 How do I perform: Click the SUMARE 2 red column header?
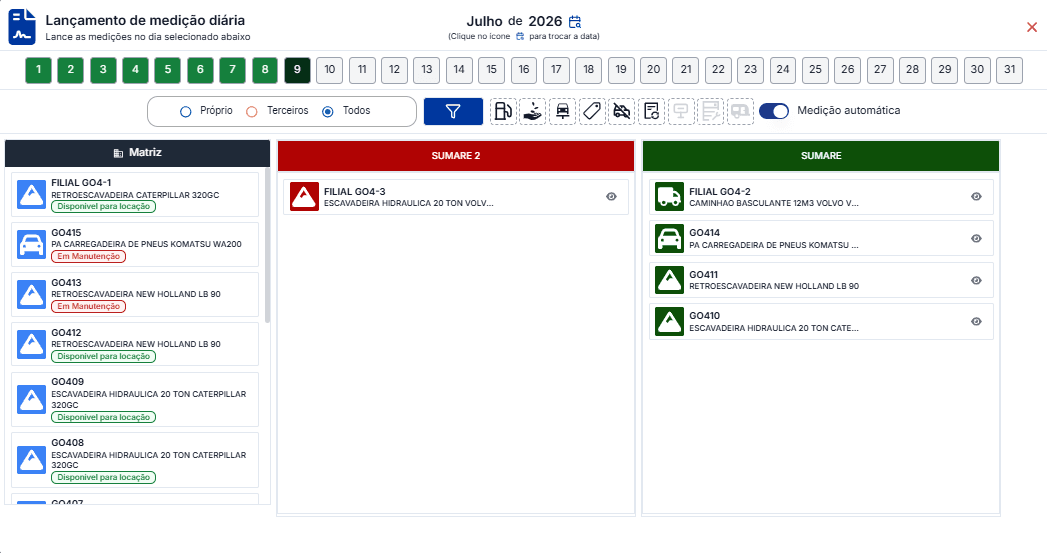click(x=456, y=156)
